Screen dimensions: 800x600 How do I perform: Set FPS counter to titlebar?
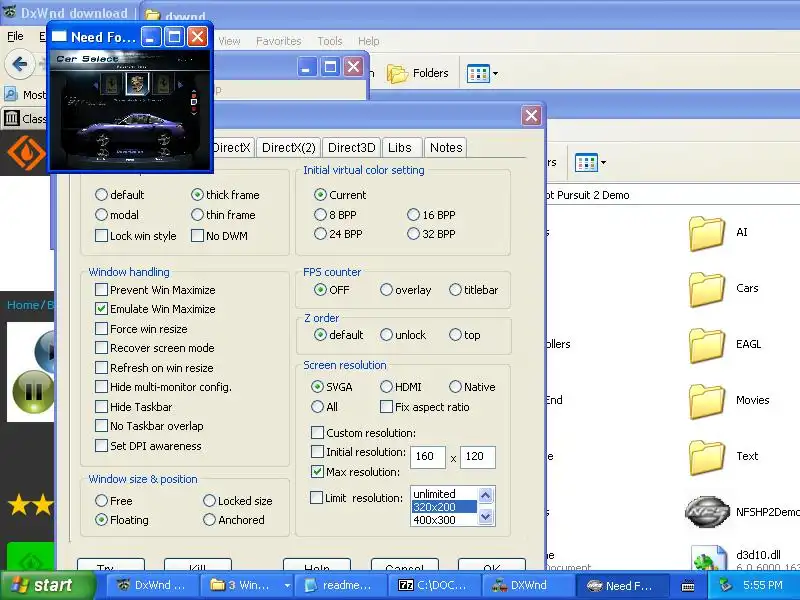[455, 290]
